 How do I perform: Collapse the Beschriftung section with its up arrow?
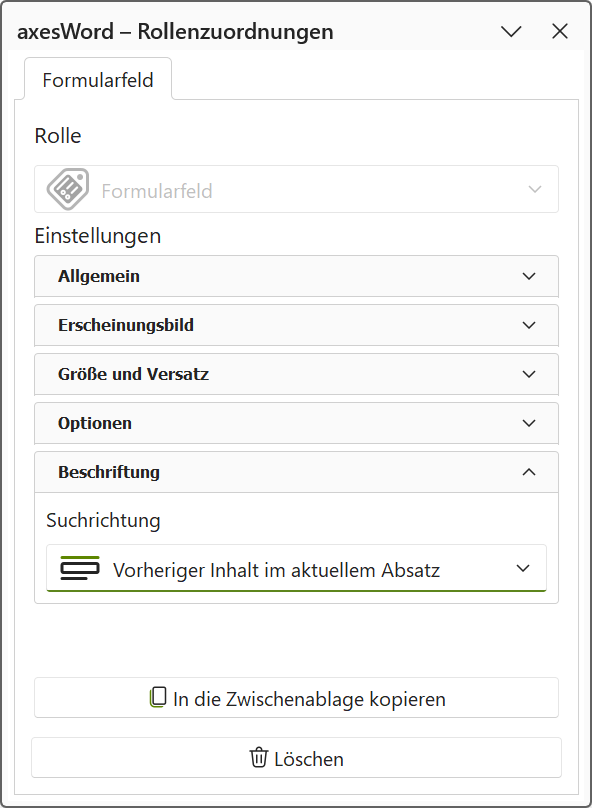(x=529, y=472)
